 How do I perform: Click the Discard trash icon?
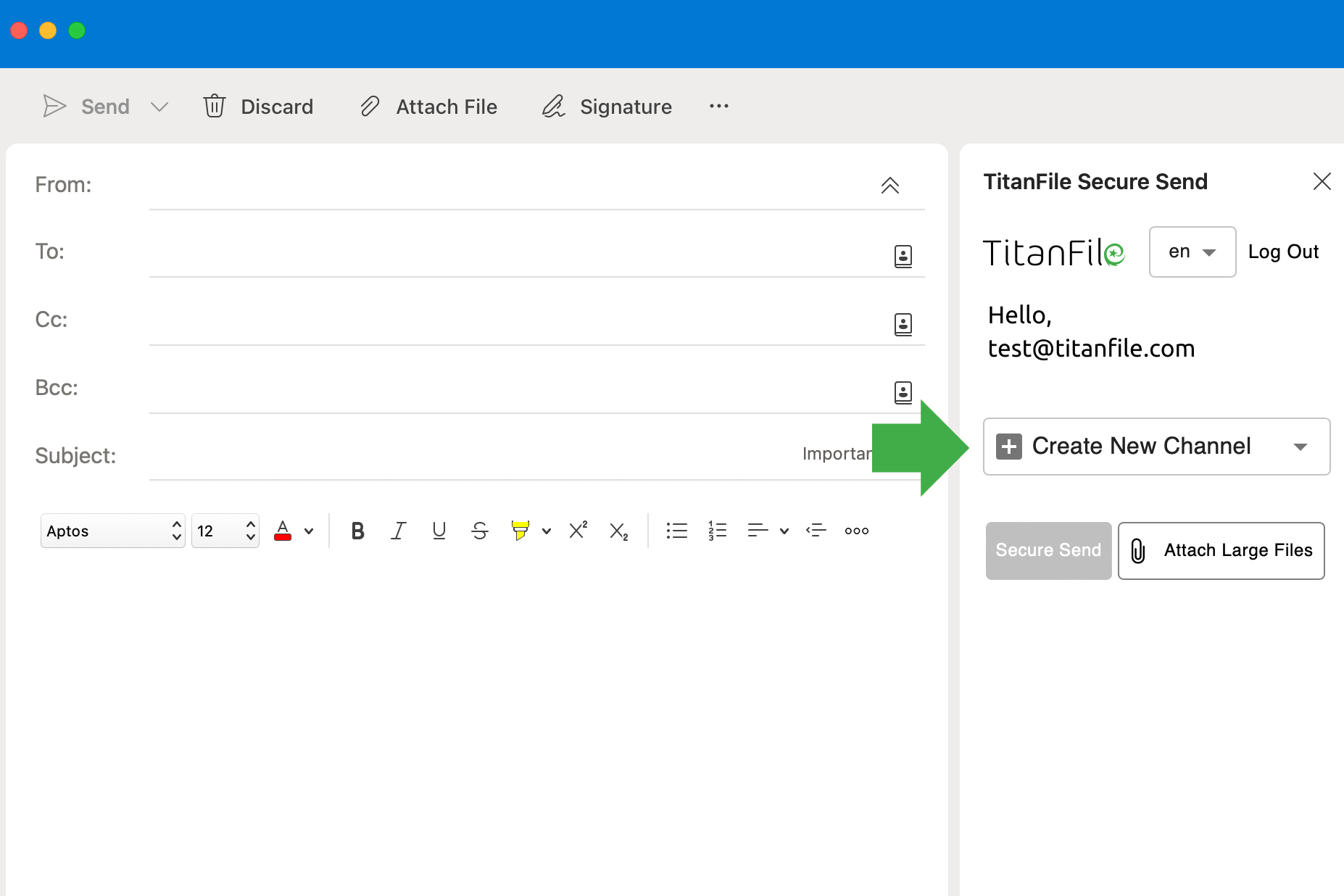coord(215,106)
